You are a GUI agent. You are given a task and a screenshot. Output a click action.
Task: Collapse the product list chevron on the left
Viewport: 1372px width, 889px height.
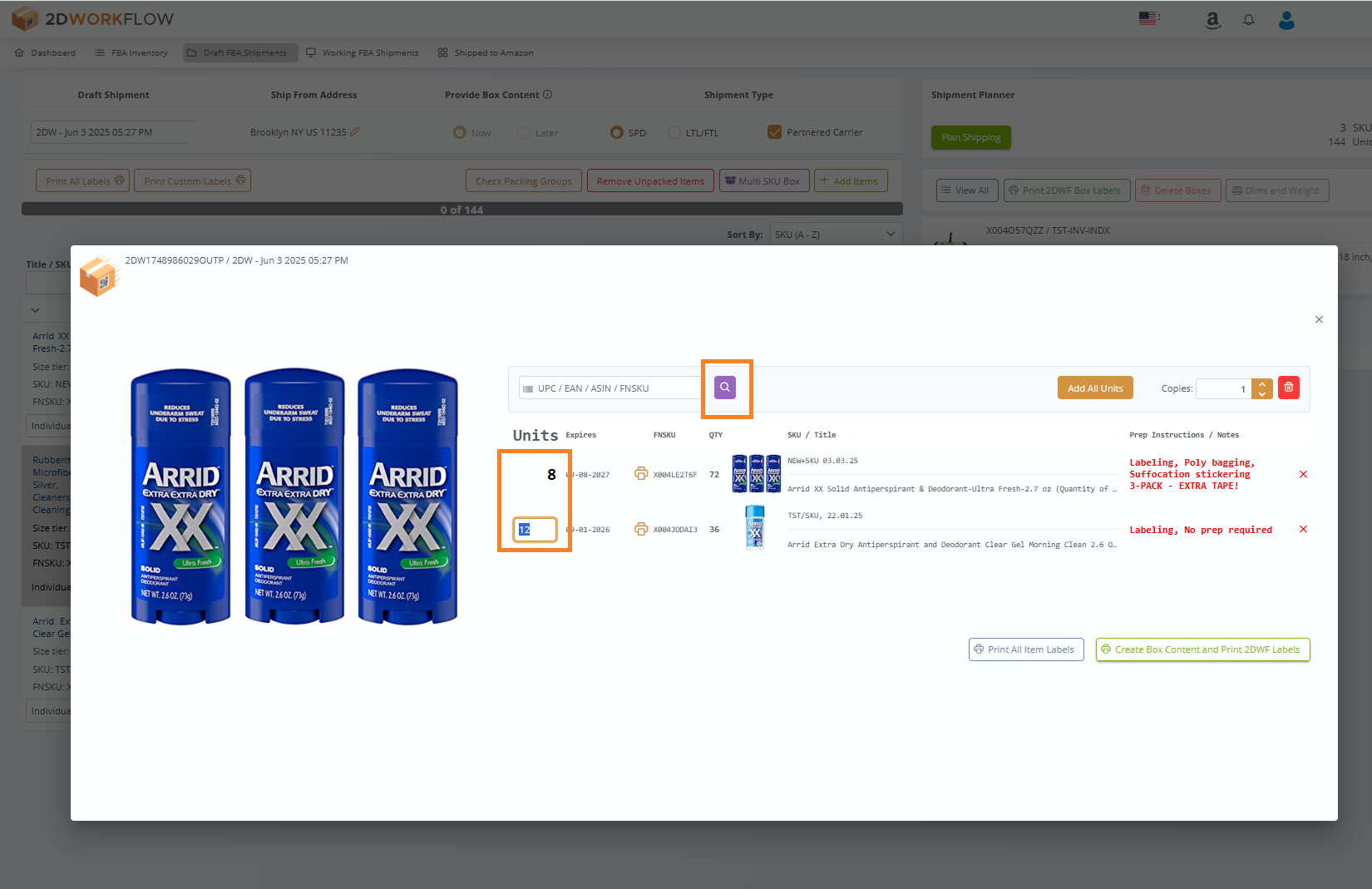click(35, 309)
